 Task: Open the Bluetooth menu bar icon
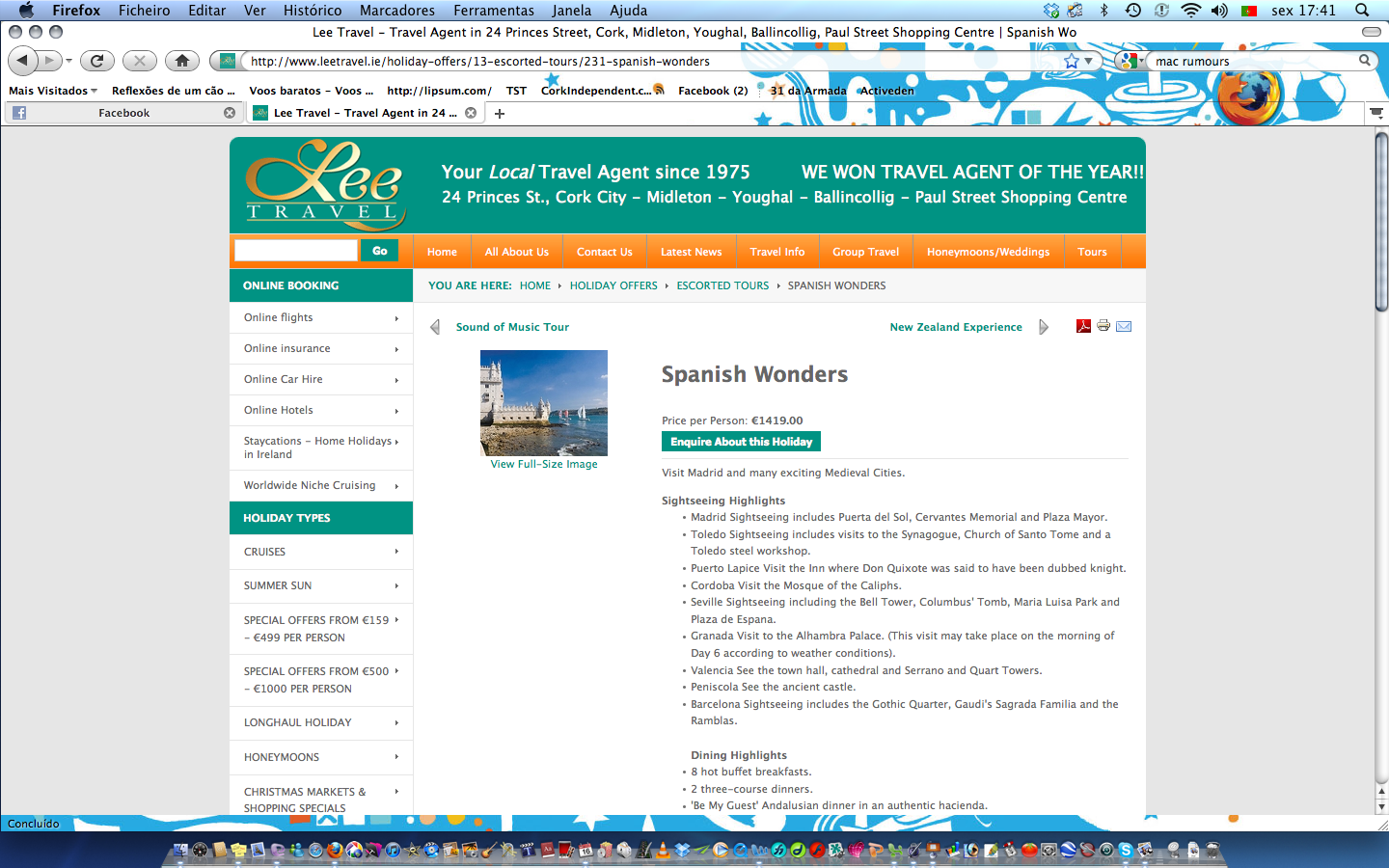(x=1104, y=10)
